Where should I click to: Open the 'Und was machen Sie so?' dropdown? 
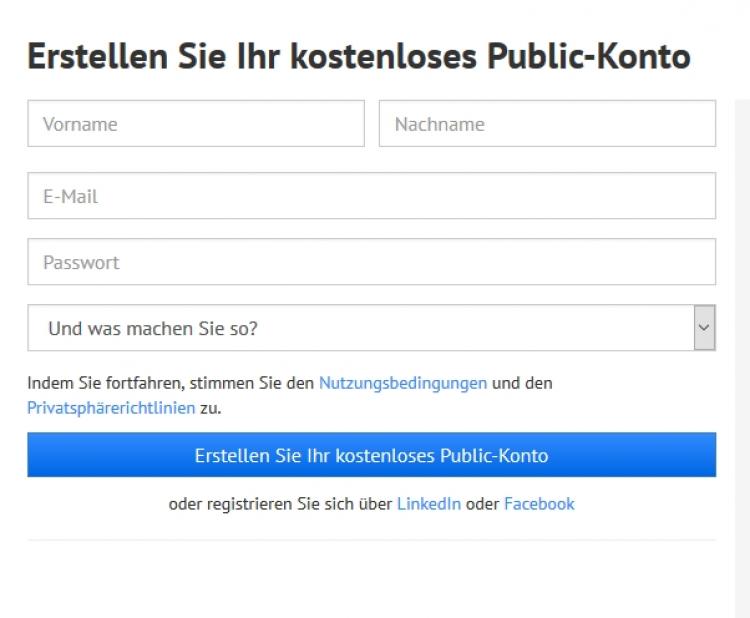click(360, 328)
